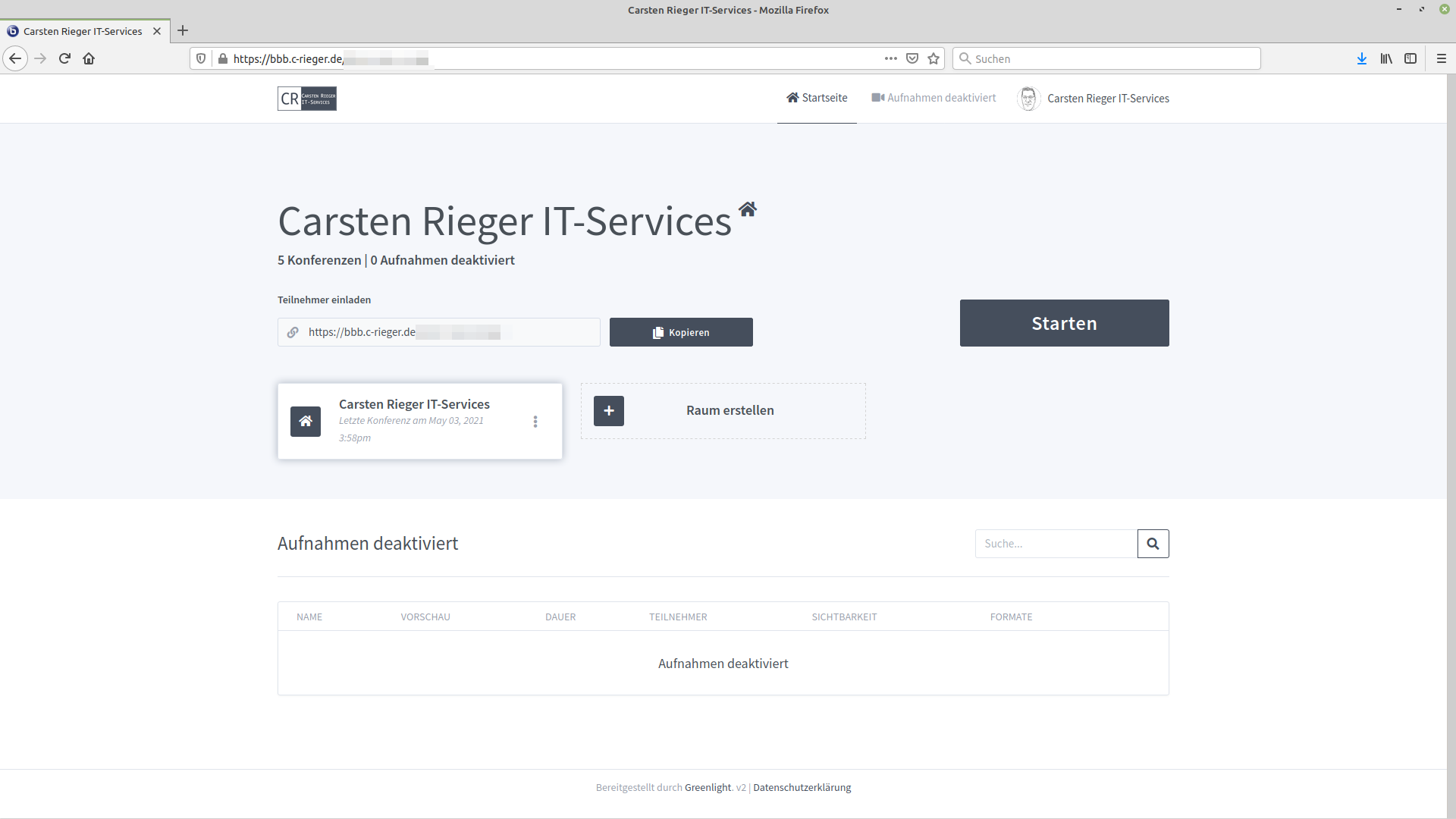Open the Firefox hamburger menu
1456x819 pixels.
(x=1442, y=58)
